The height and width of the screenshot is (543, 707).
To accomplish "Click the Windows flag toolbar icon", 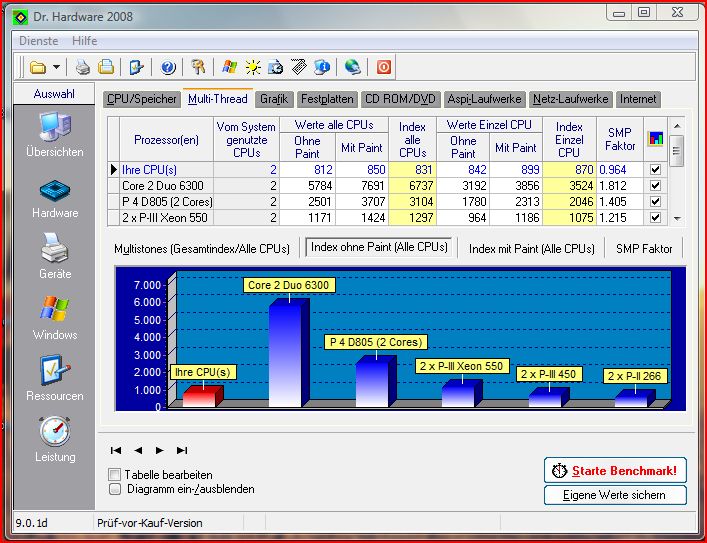I will (230, 67).
